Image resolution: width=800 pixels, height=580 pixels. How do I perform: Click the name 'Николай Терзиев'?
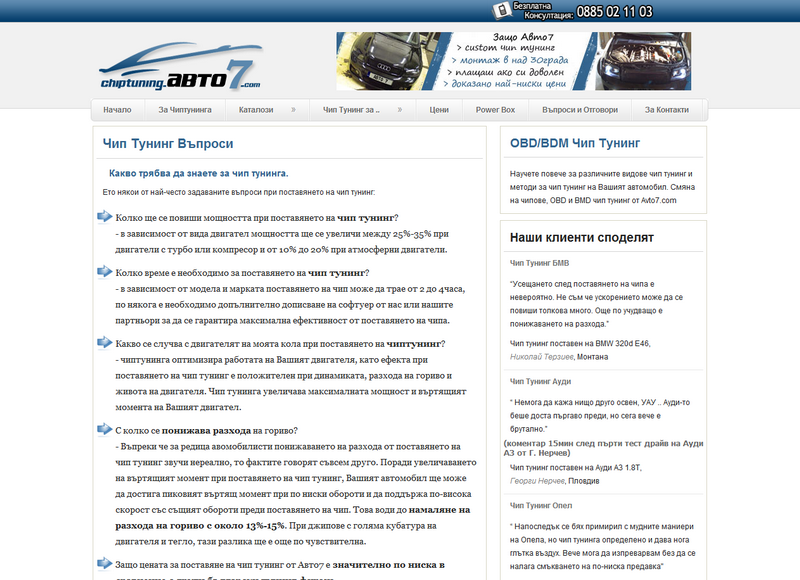[542, 357]
